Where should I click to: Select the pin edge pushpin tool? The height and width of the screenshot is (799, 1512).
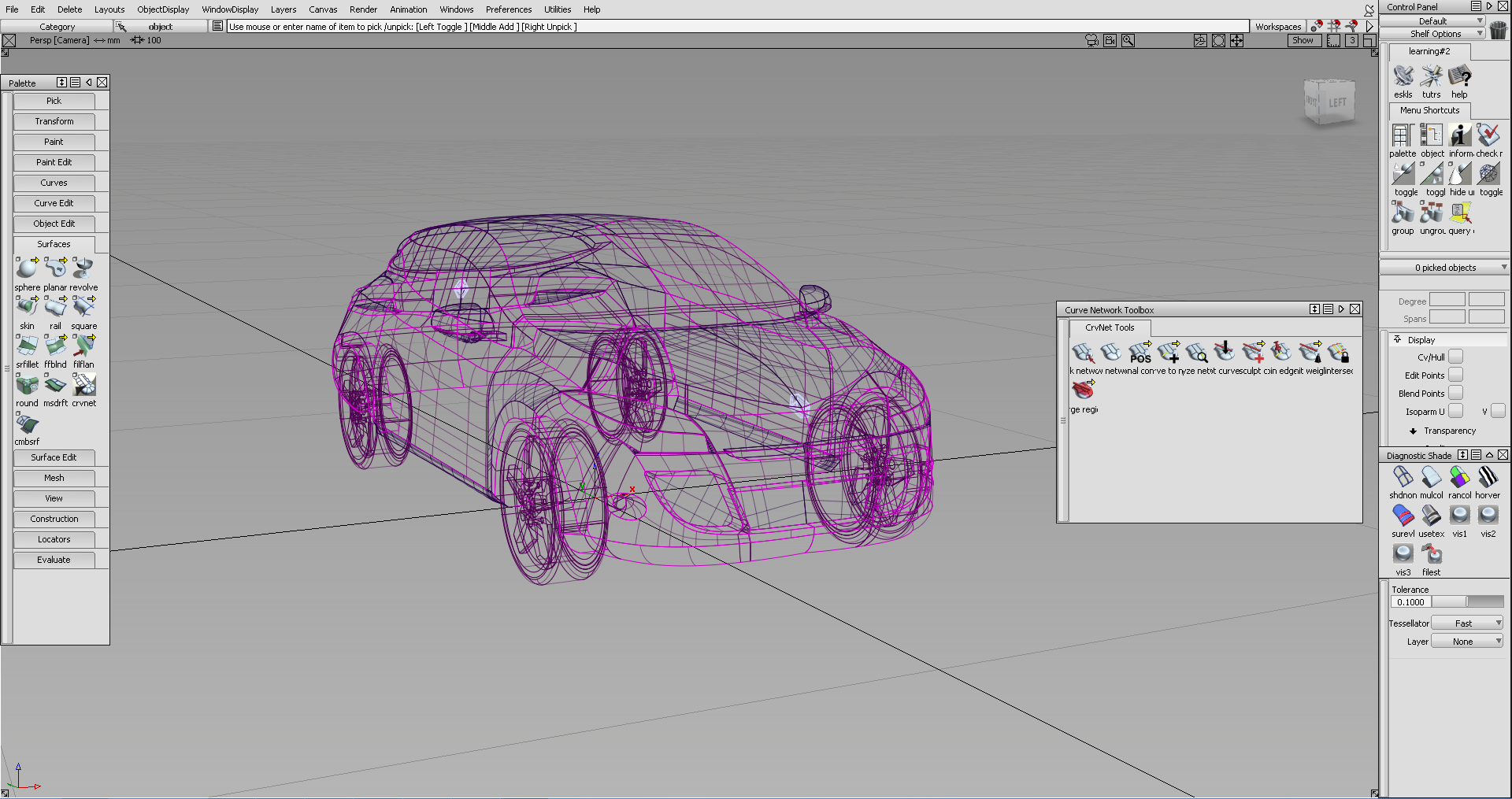pos(1281,353)
